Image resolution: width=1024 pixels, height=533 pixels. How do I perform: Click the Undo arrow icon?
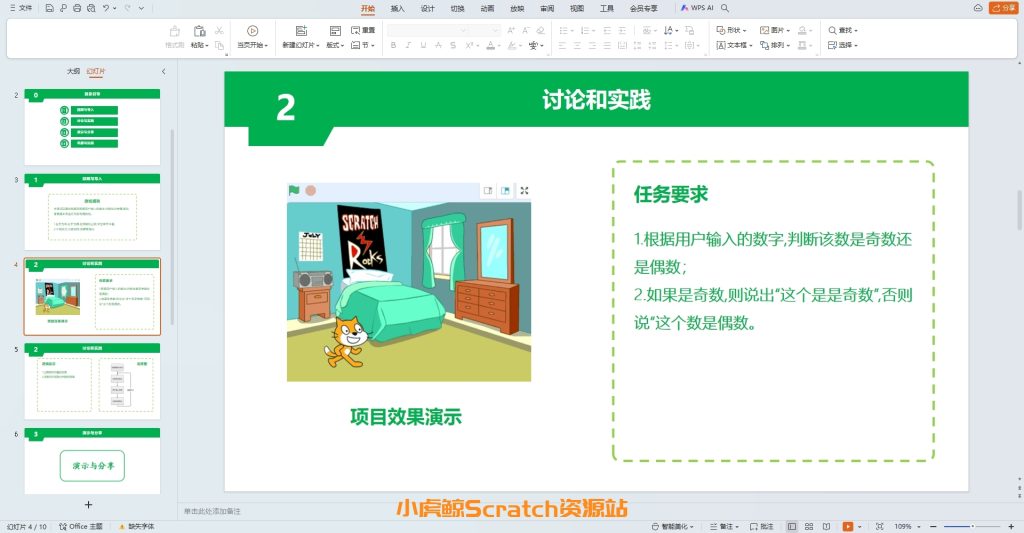[x=106, y=8]
